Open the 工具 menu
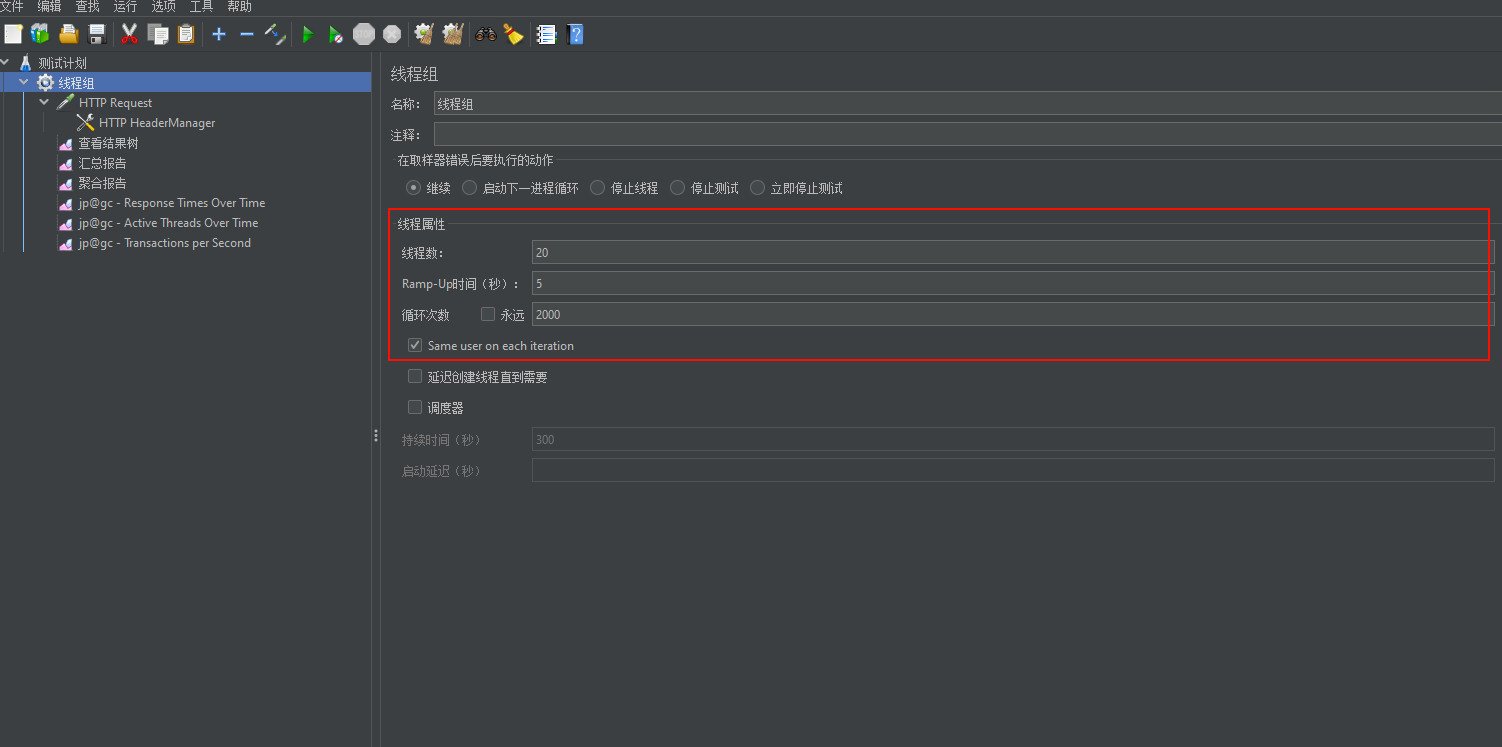Image resolution: width=1502 pixels, height=747 pixels. click(x=201, y=7)
